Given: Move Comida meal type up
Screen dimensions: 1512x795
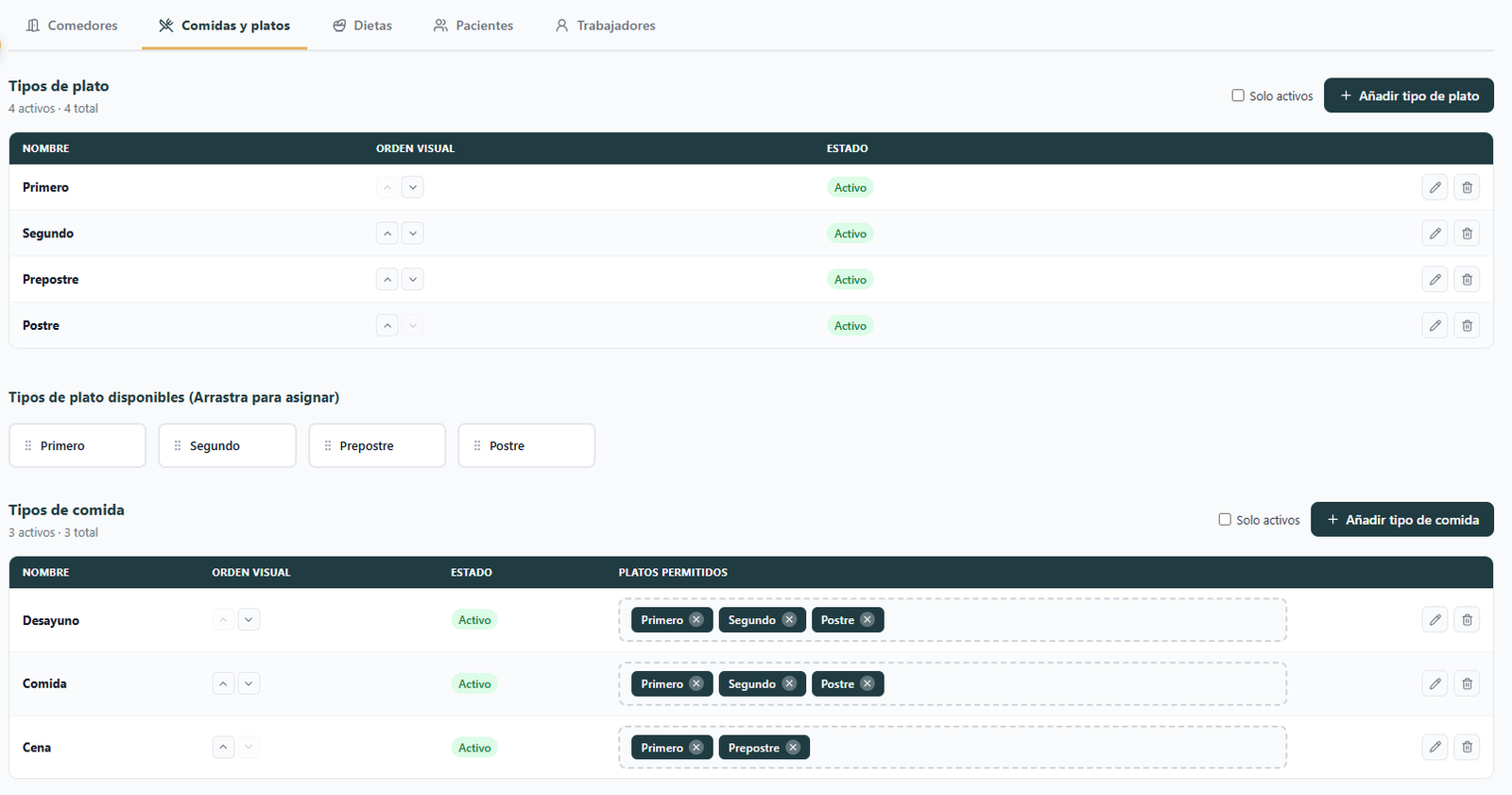Looking at the screenshot, I should point(223,683).
